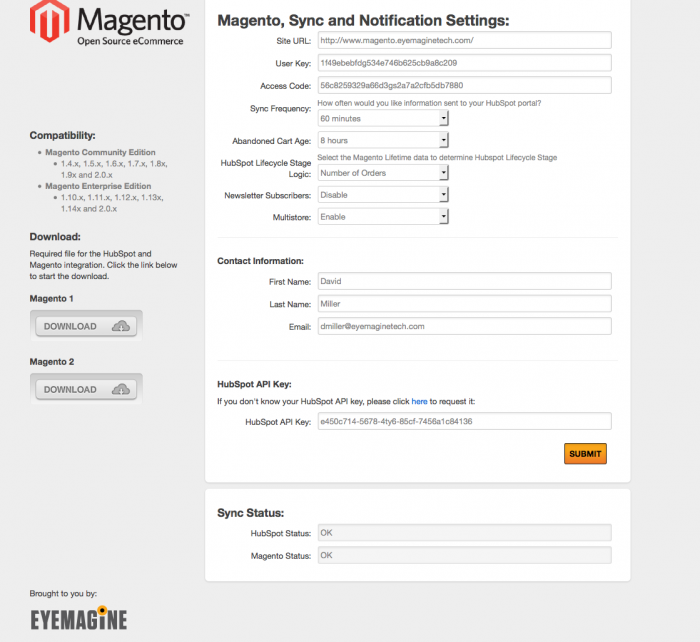Click the 'Sync Status:' heading
The image size is (700, 642).
250,513
